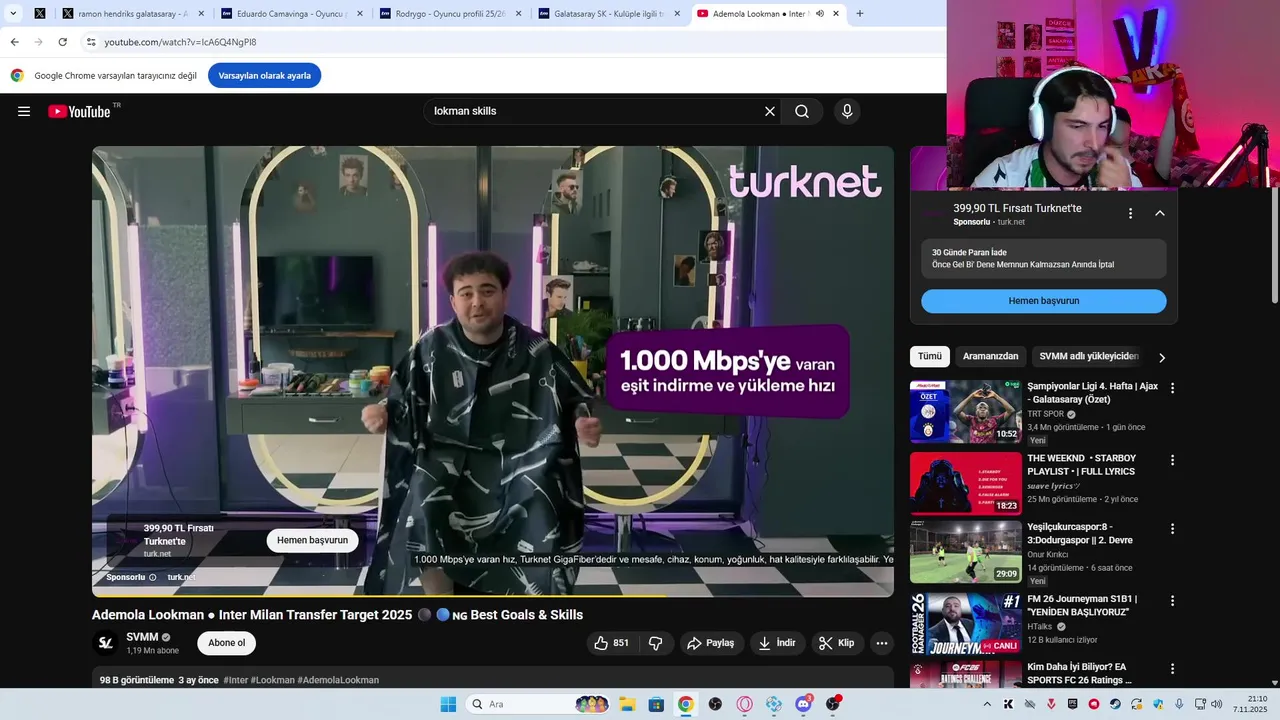
Task: Open the Windows Start menu
Action: [448, 704]
